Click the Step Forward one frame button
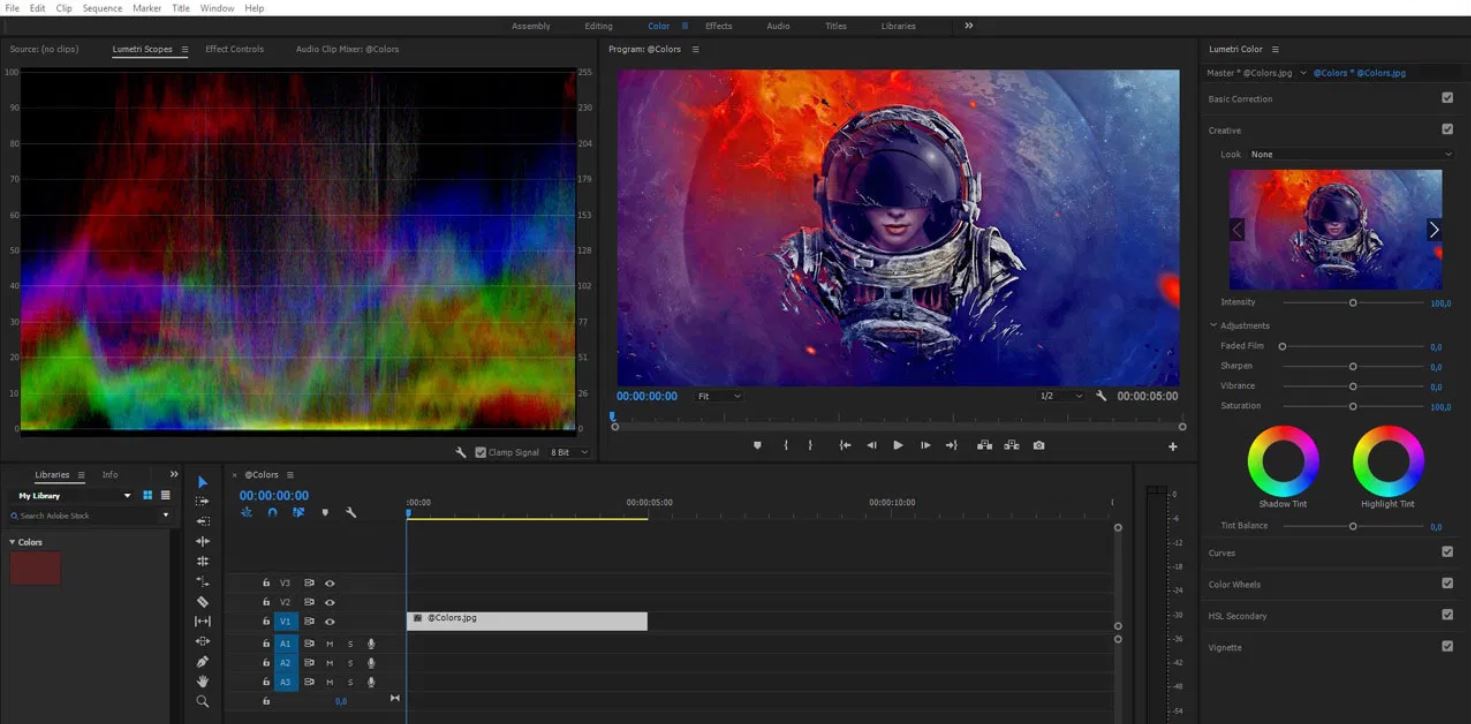Image resolution: width=1471 pixels, height=724 pixels. [x=925, y=445]
